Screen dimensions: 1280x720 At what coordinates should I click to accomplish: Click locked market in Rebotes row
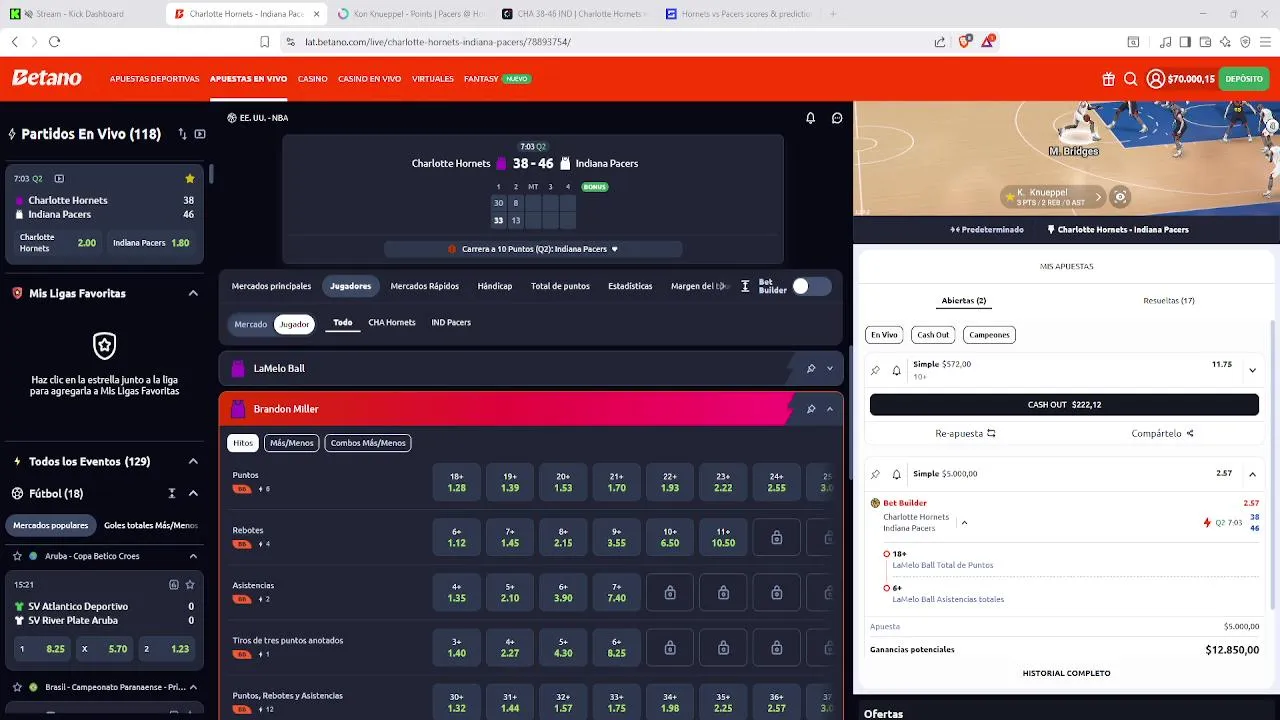click(776, 538)
